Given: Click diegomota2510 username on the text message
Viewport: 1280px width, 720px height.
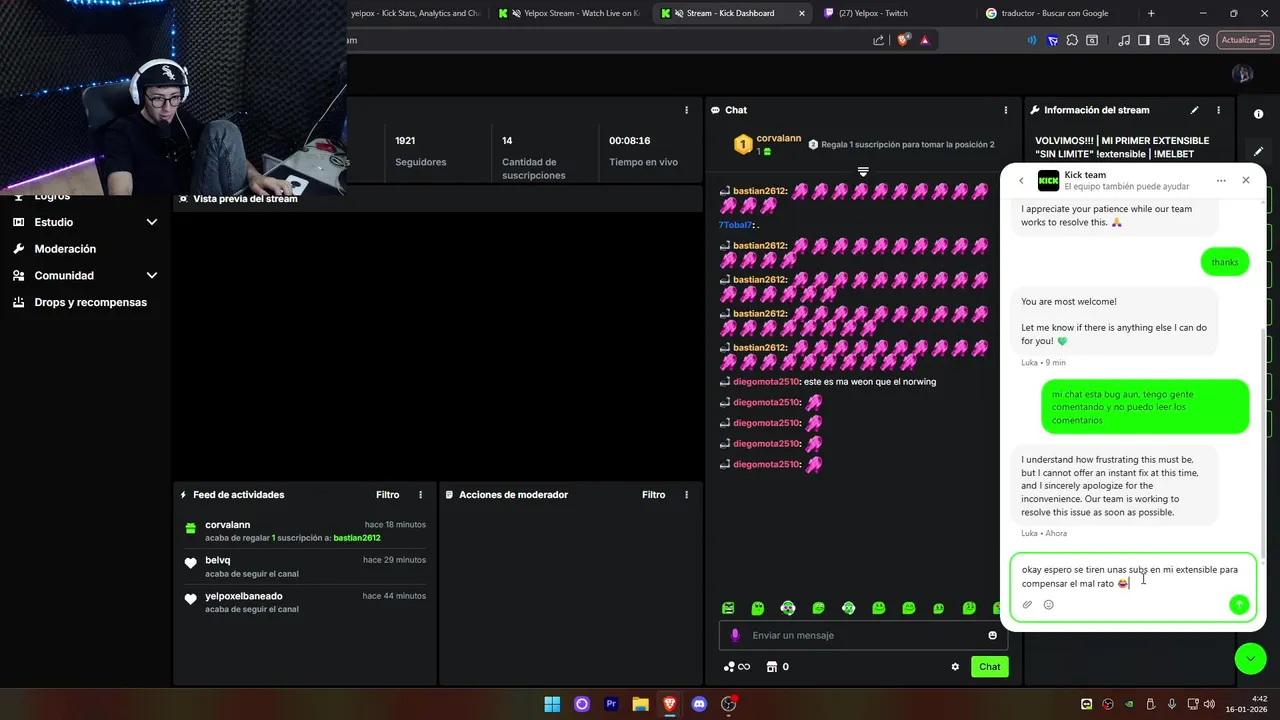Looking at the screenshot, I should 766,382.
